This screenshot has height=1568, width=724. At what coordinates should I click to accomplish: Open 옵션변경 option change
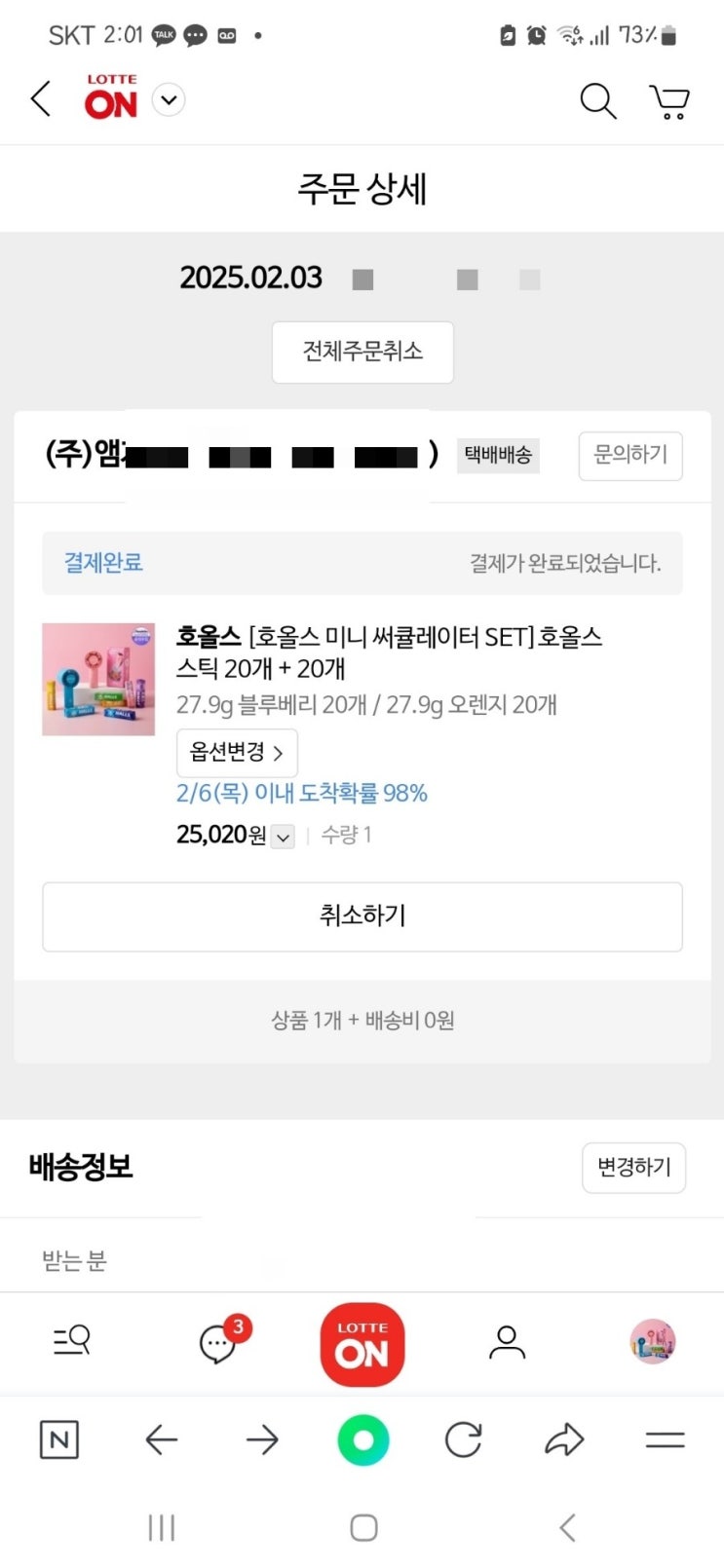click(x=237, y=753)
